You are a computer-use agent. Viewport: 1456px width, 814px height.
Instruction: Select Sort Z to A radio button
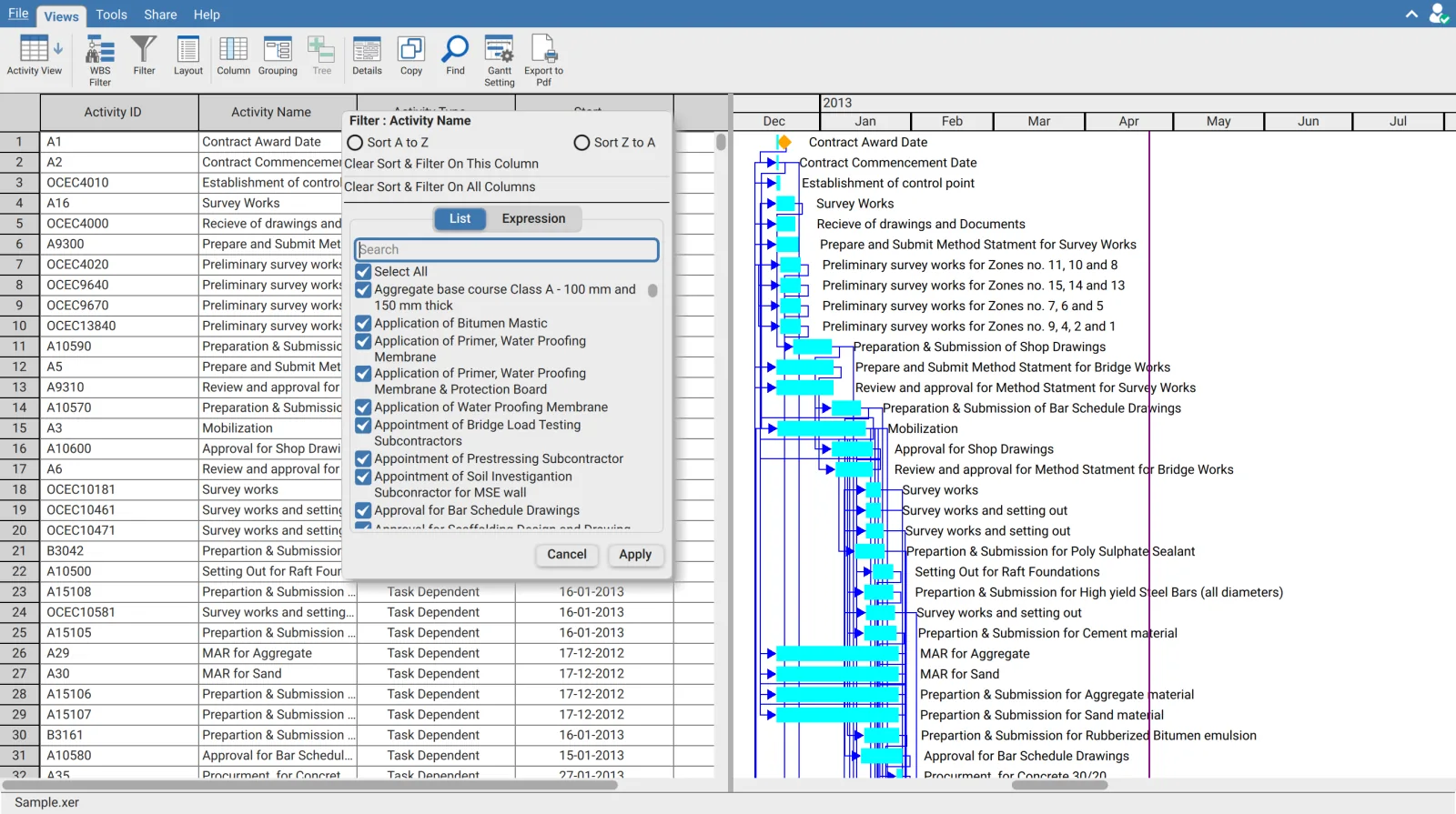pyautogui.click(x=581, y=143)
